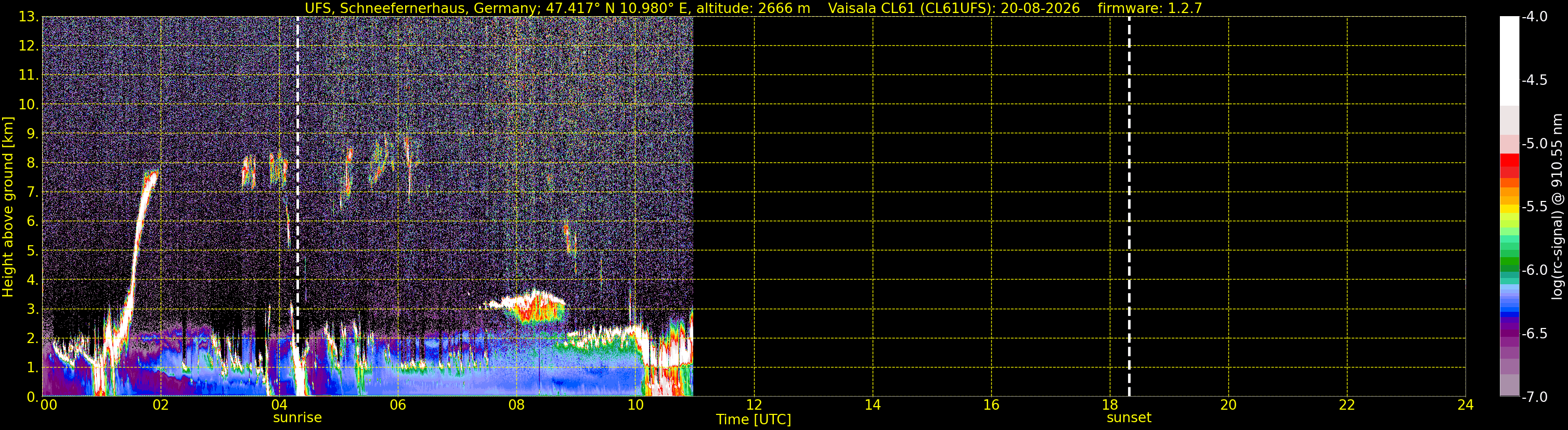Click the x-axis tick label '12'
Viewport: 1568px width, 430px height.
(754, 406)
